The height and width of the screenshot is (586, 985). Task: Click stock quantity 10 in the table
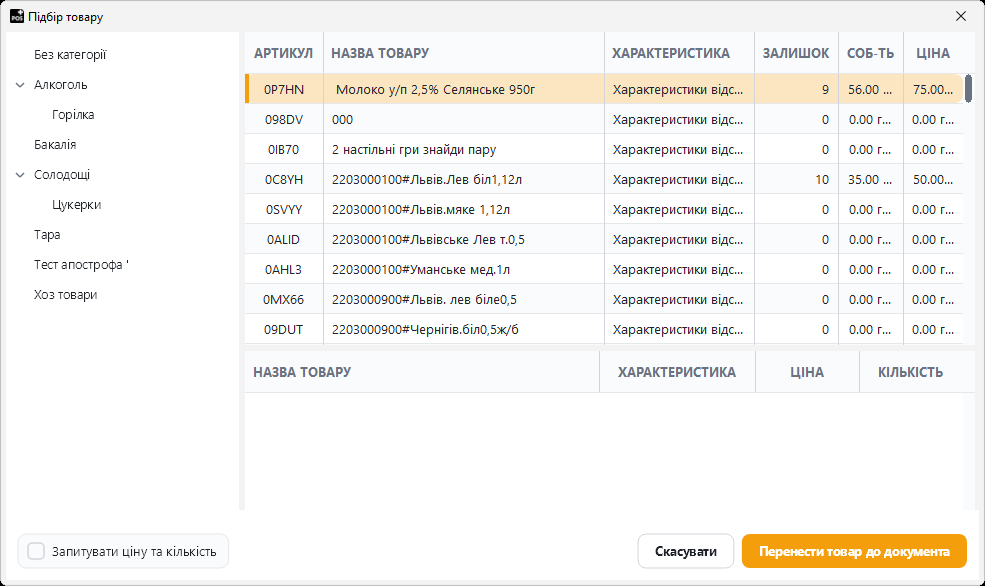click(x=822, y=180)
